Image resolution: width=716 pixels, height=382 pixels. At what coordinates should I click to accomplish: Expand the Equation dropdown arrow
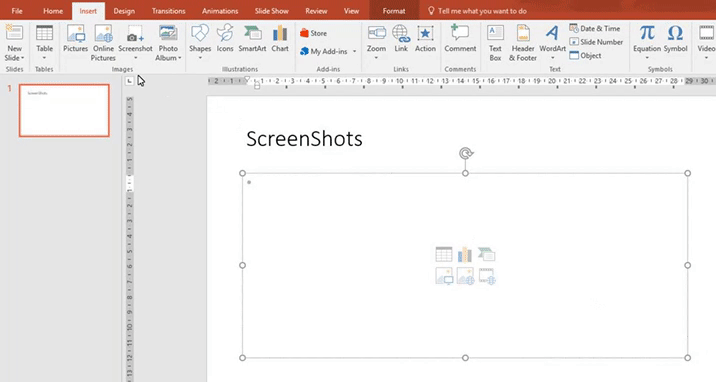pyautogui.click(x=647, y=58)
